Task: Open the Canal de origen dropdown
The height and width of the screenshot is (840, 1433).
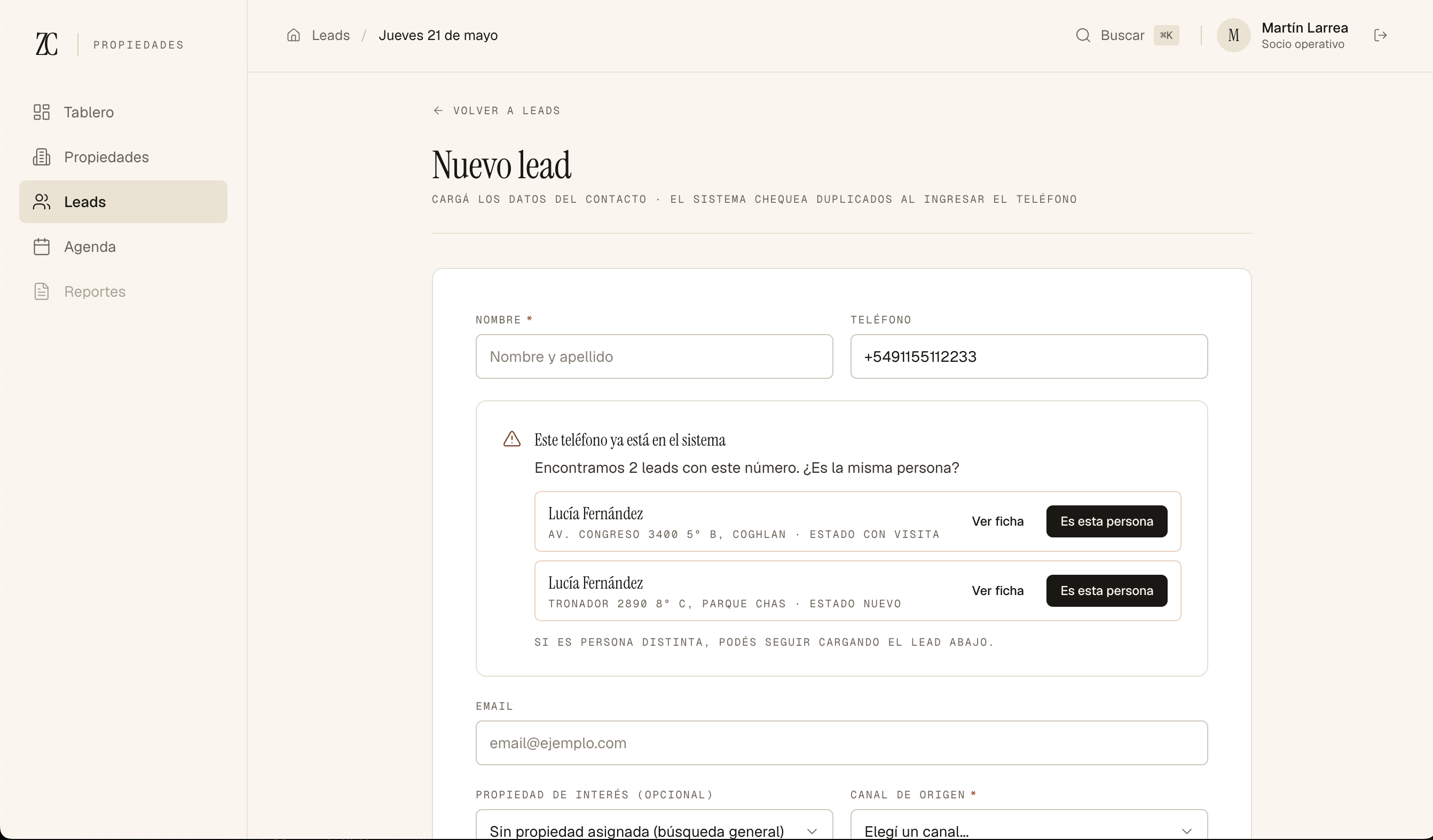Action: [x=1029, y=825]
